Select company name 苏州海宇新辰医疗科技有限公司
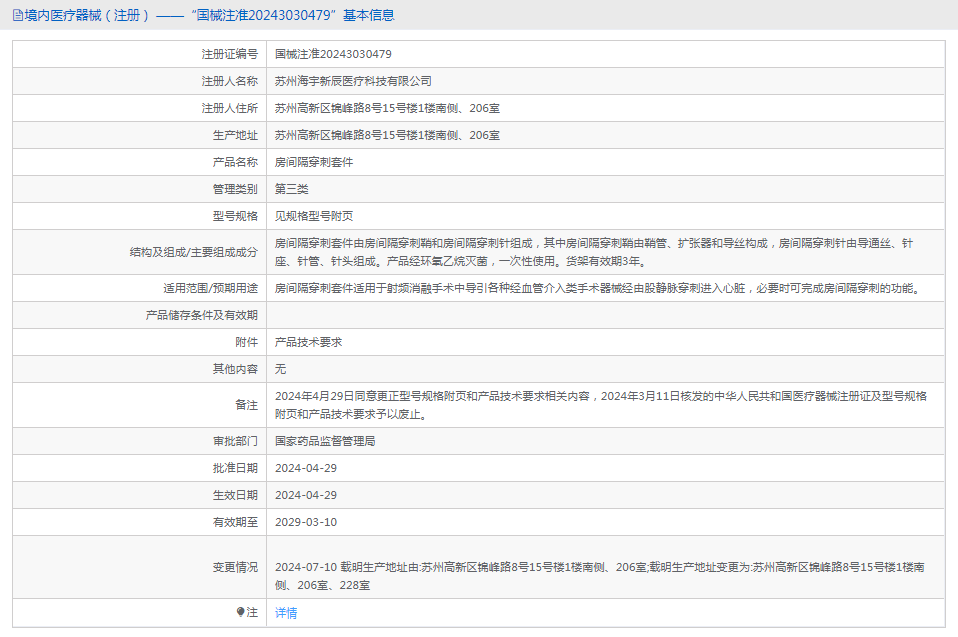Viewport: 958px width, 637px height. pos(353,81)
